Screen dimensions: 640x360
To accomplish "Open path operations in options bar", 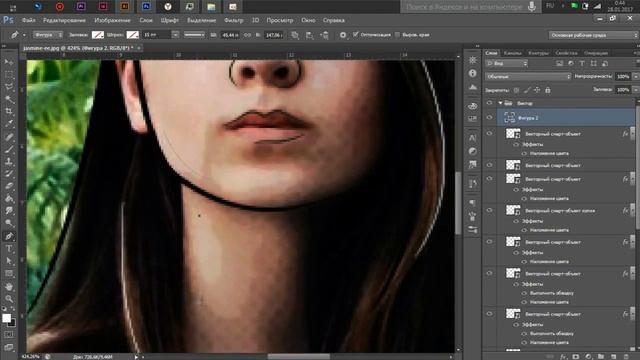I will pos(295,36).
